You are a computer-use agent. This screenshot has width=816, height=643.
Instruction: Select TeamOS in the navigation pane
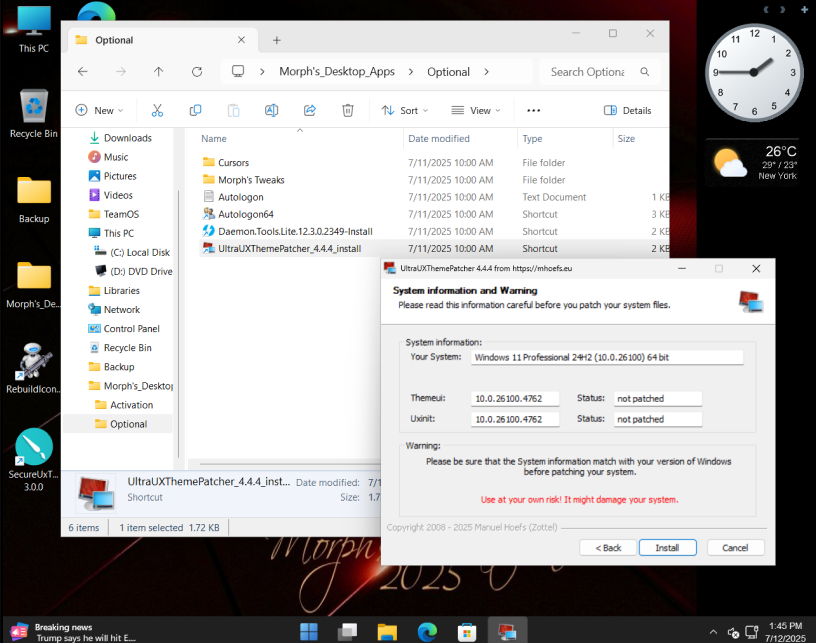coord(114,214)
